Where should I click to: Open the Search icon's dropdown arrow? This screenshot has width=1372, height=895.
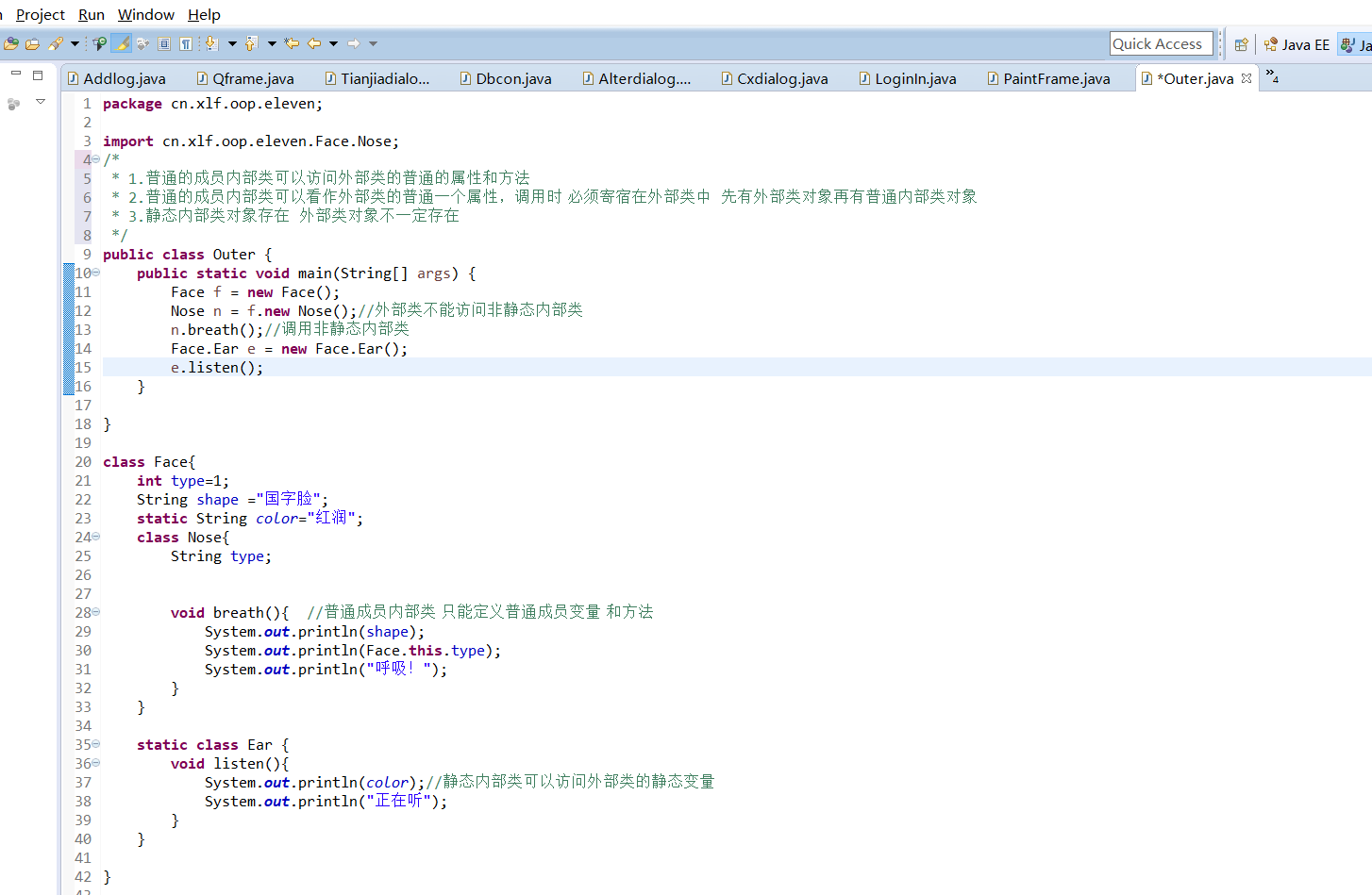[75, 43]
